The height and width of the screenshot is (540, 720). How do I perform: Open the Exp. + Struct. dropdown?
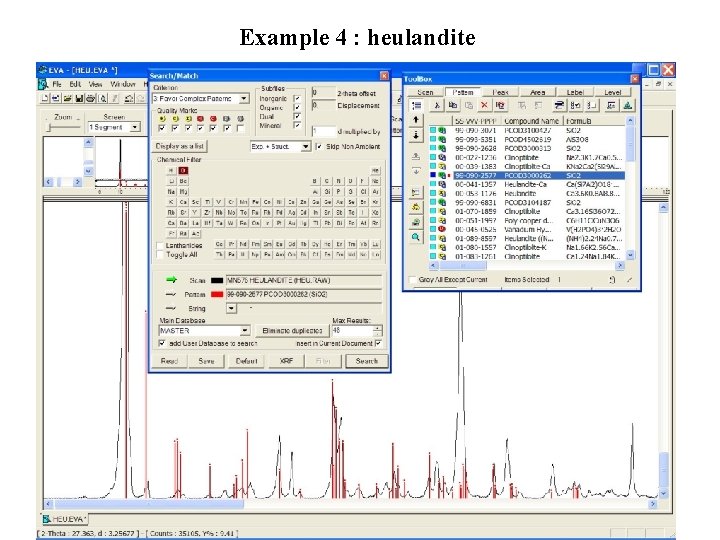click(305, 146)
